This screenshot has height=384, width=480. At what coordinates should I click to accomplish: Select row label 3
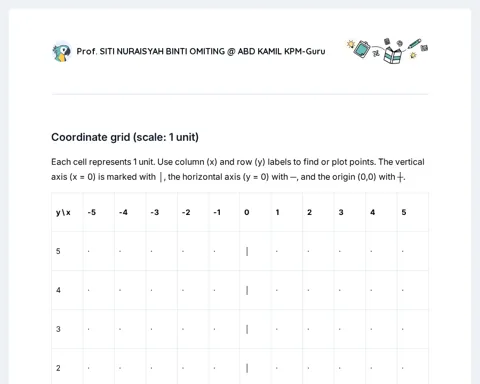(67, 329)
